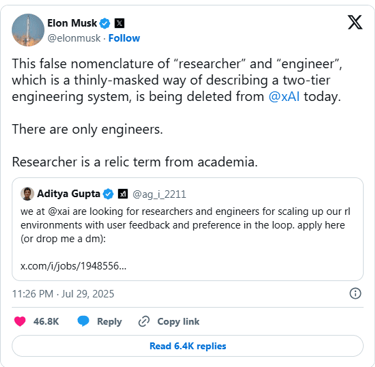Click the reply speech bubble icon

[83, 321]
